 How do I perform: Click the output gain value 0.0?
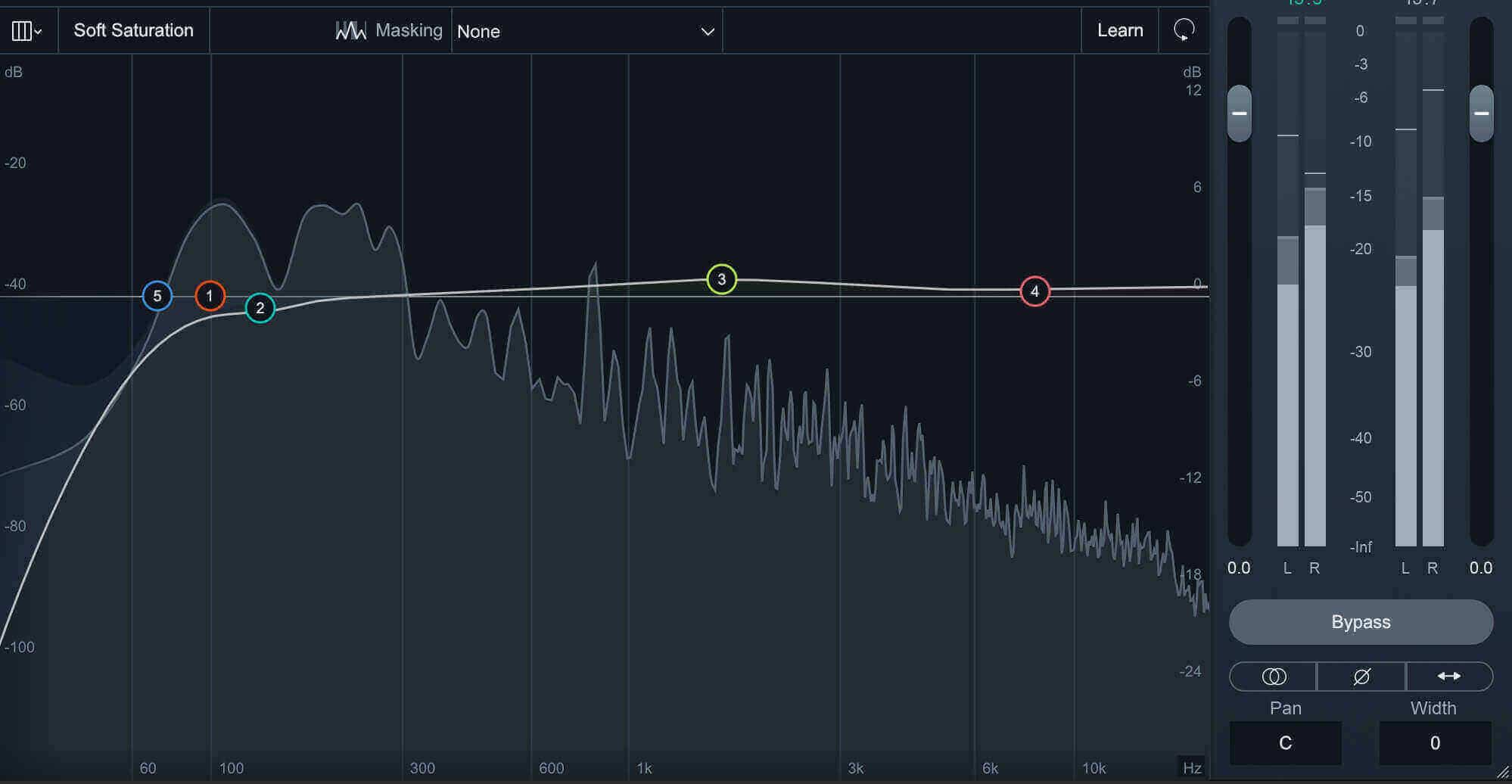pos(1481,568)
